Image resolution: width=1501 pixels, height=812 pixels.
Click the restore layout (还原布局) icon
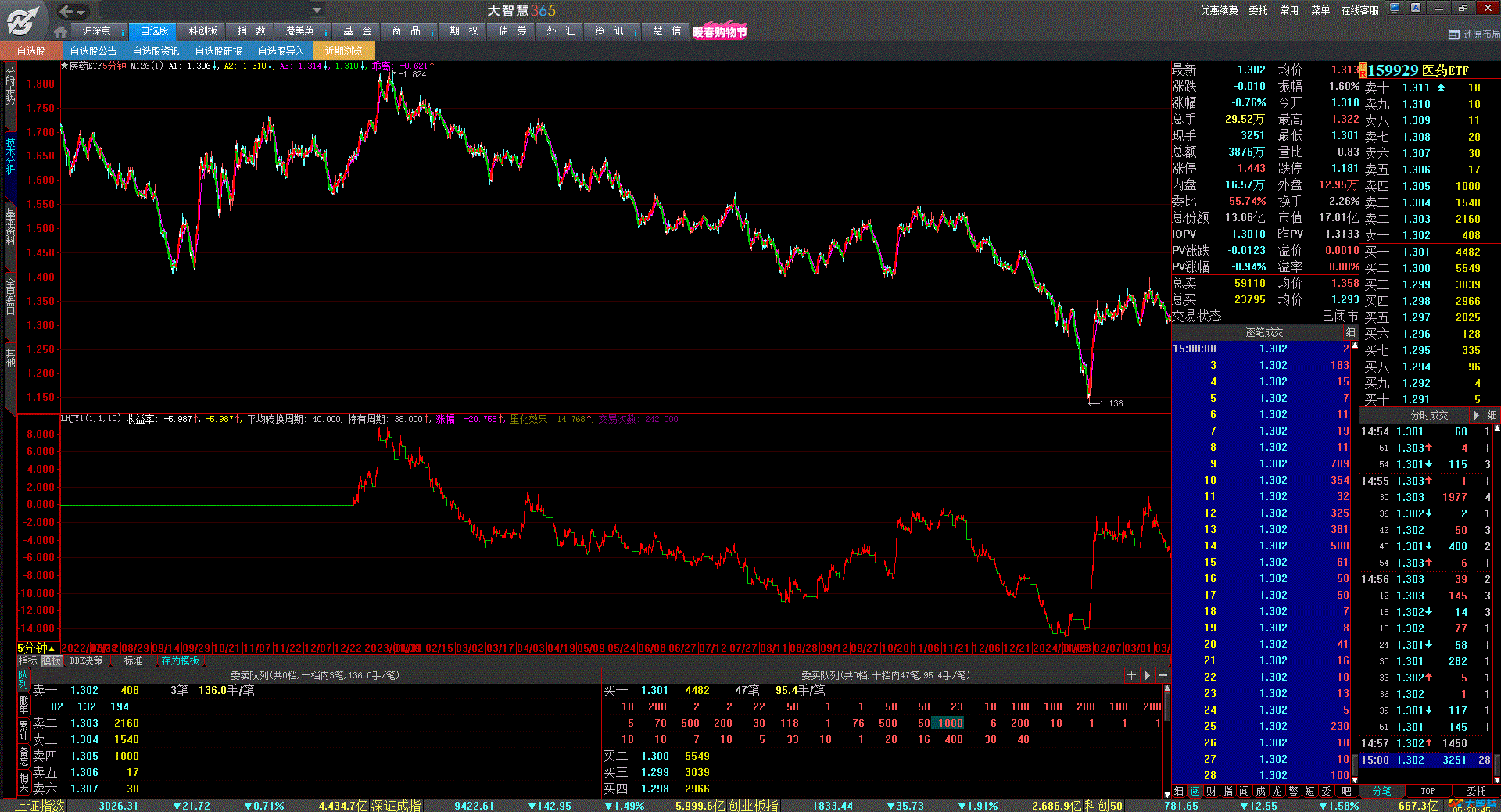1453,34
